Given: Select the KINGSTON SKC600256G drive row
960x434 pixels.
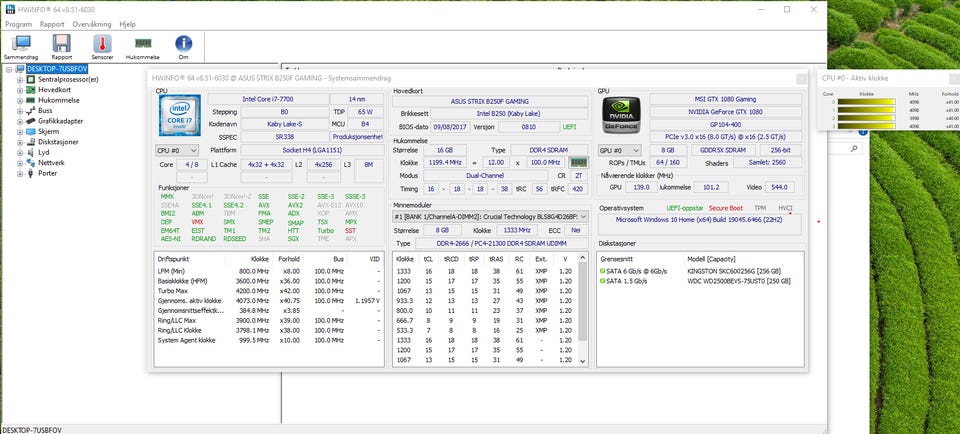Looking at the screenshot, I should [700, 271].
